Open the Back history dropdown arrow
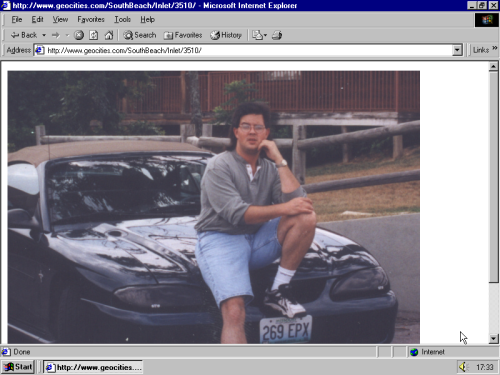Screen dimensions: 500x375 point(44,35)
